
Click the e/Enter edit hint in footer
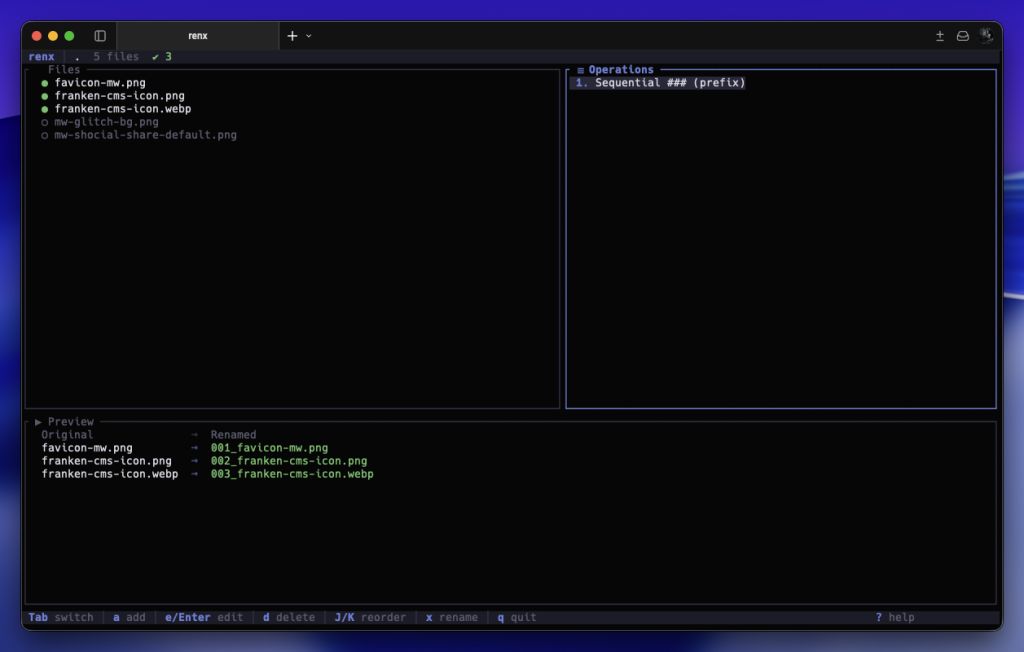tap(204, 617)
